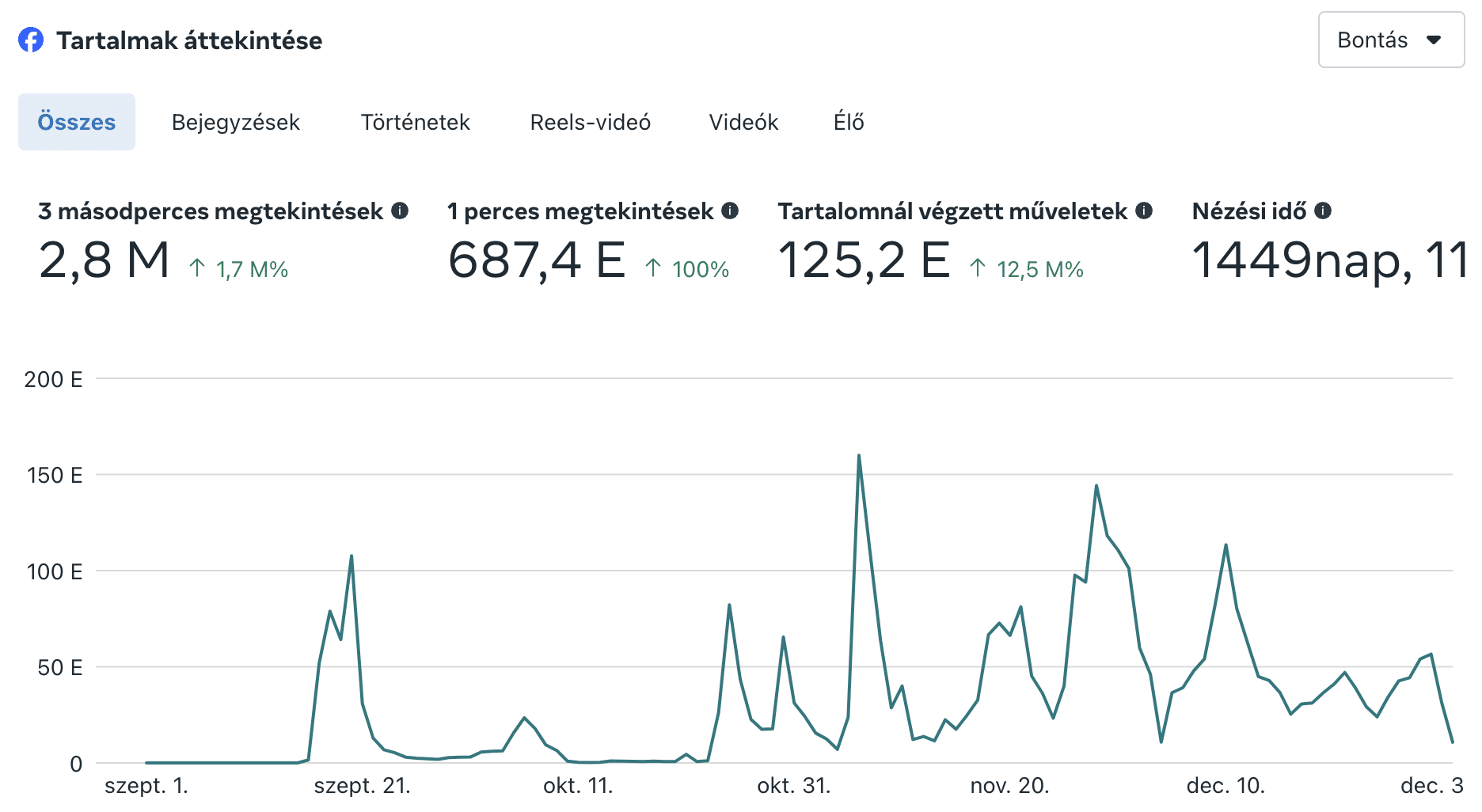Click the Facebook logo icon
1482x812 pixels.
pos(31,40)
